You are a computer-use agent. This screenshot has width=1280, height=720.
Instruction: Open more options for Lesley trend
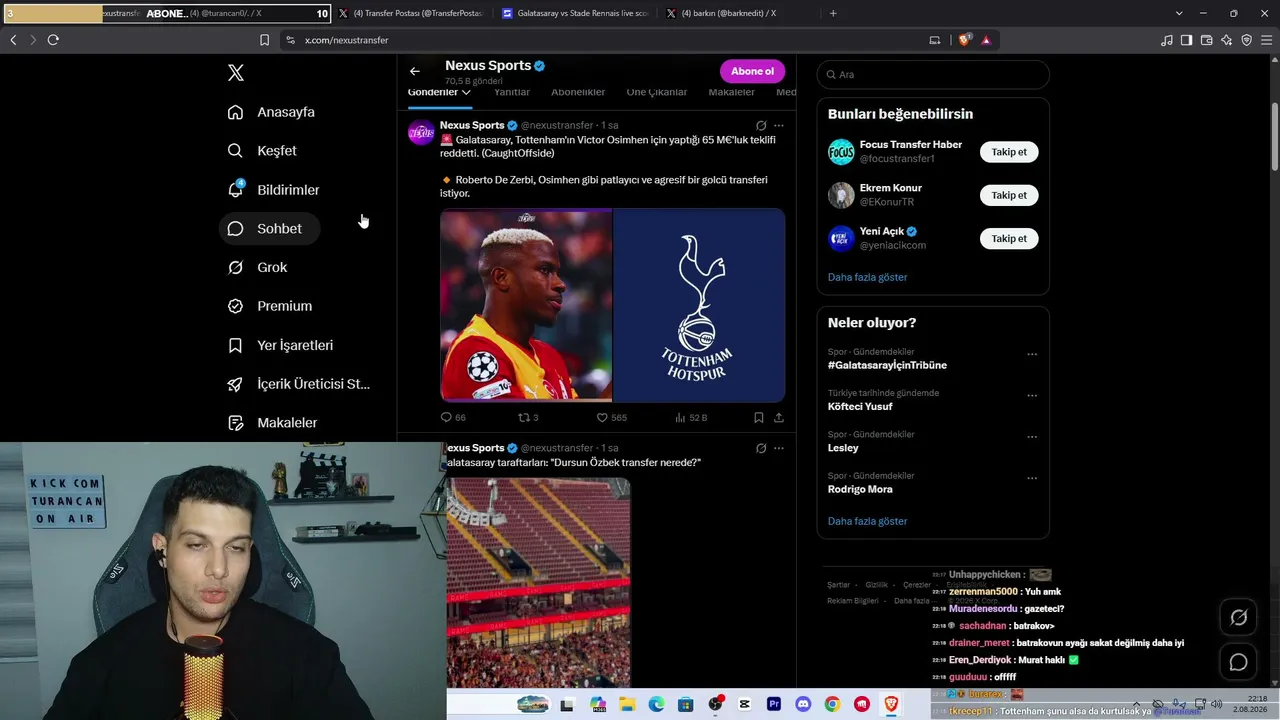(x=1032, y=437)
